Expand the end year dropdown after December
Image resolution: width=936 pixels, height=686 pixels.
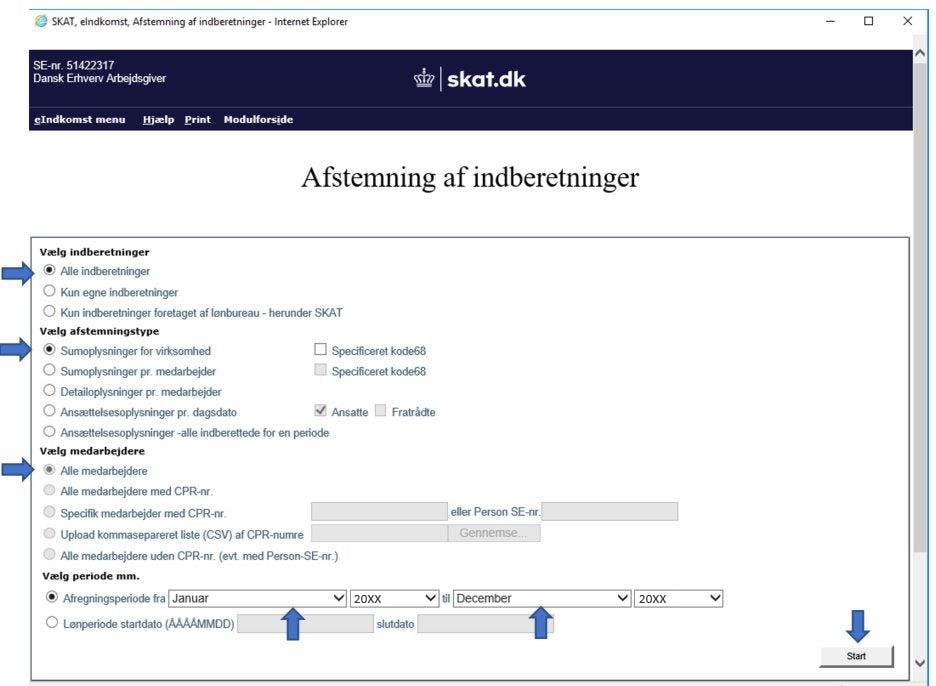coord(678,598)
